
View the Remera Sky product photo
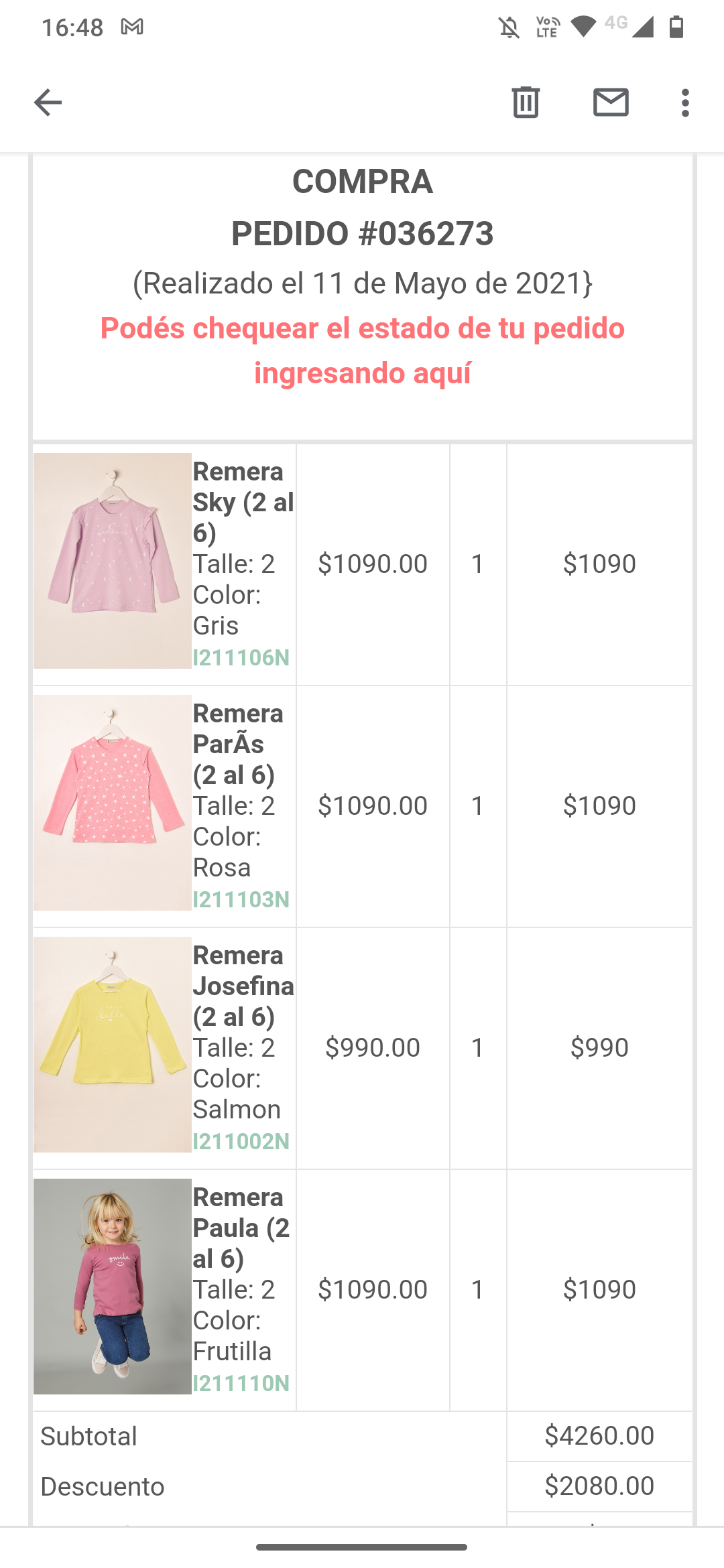tap(113, 561)
